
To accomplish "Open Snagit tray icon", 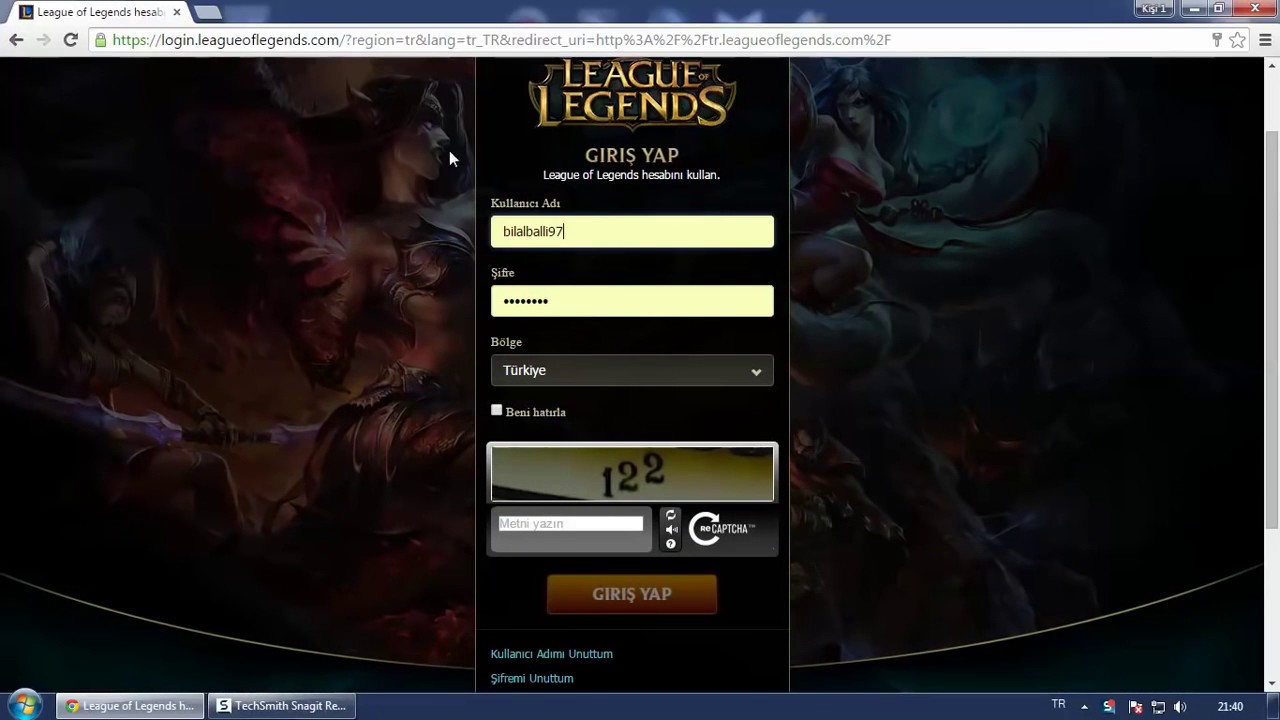I will 1109,707.
